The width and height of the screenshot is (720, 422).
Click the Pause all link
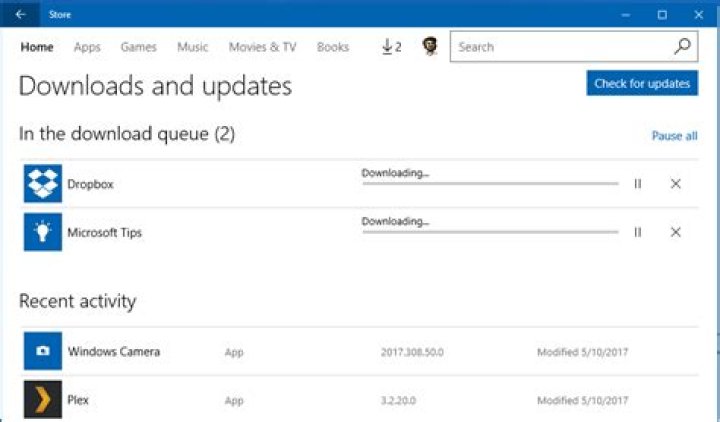click(674, 136)
